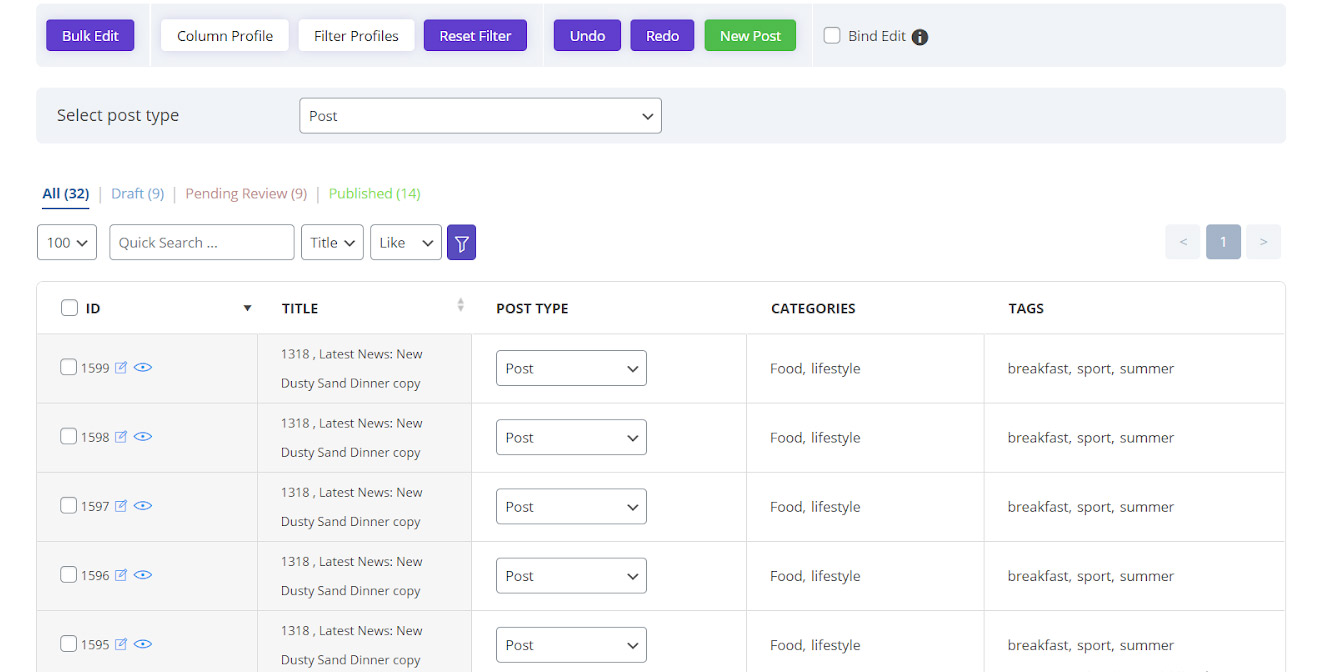
Task: Switch to Published (14) tab
Action: (x=374, y=194)
